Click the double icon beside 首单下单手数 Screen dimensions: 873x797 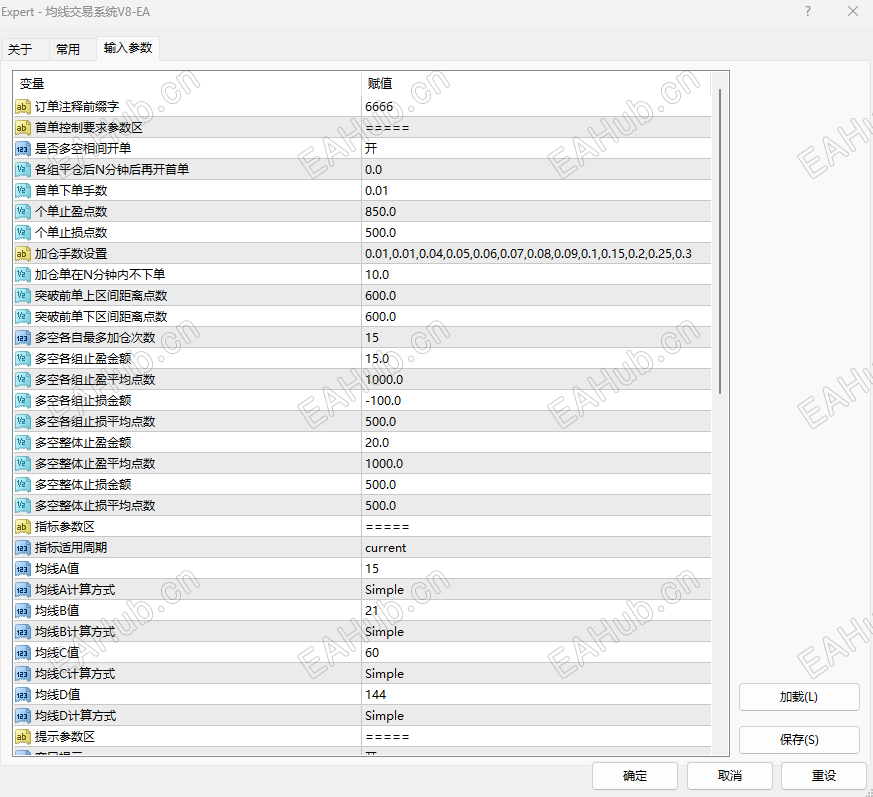[x=22, y=190]
